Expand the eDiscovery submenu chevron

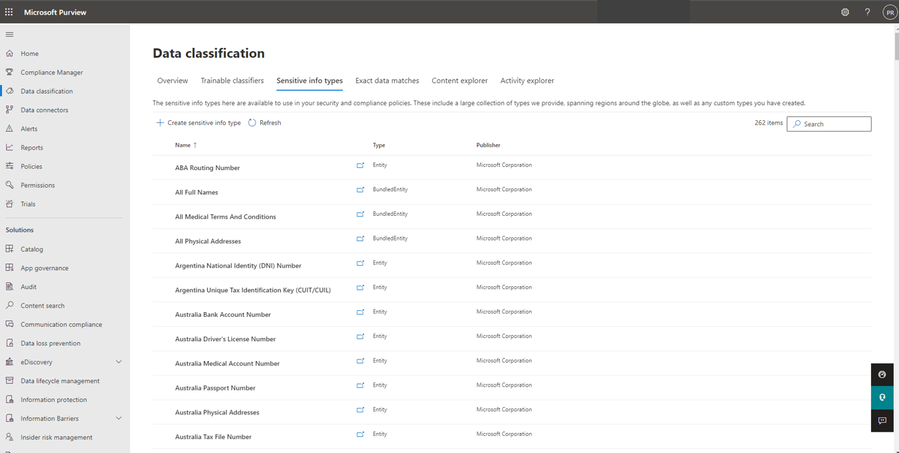click(119, 362)
